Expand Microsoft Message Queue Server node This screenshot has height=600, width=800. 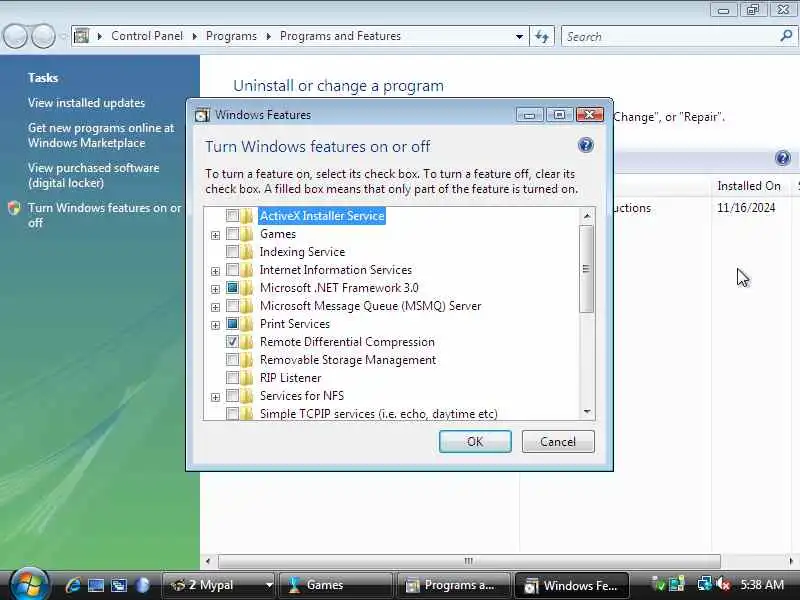(215, 307)
